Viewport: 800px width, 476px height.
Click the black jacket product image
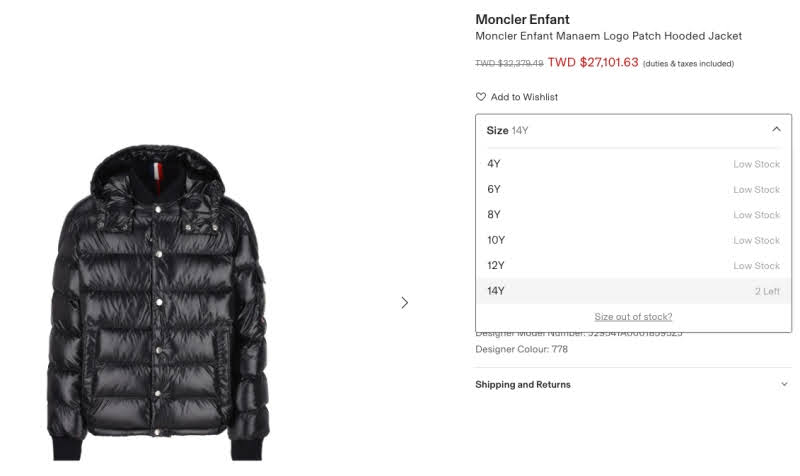[x=158, y=303]
